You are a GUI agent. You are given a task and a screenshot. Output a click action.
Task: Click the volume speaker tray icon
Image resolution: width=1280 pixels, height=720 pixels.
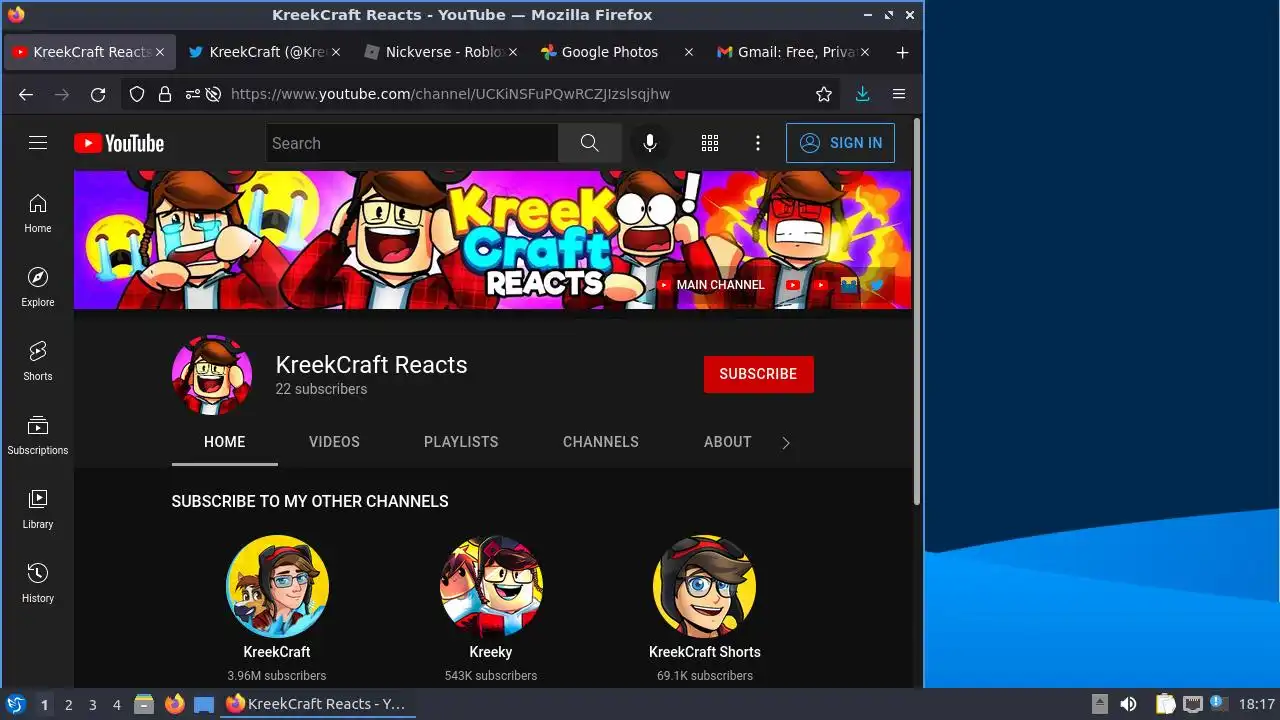(1128, 704)
